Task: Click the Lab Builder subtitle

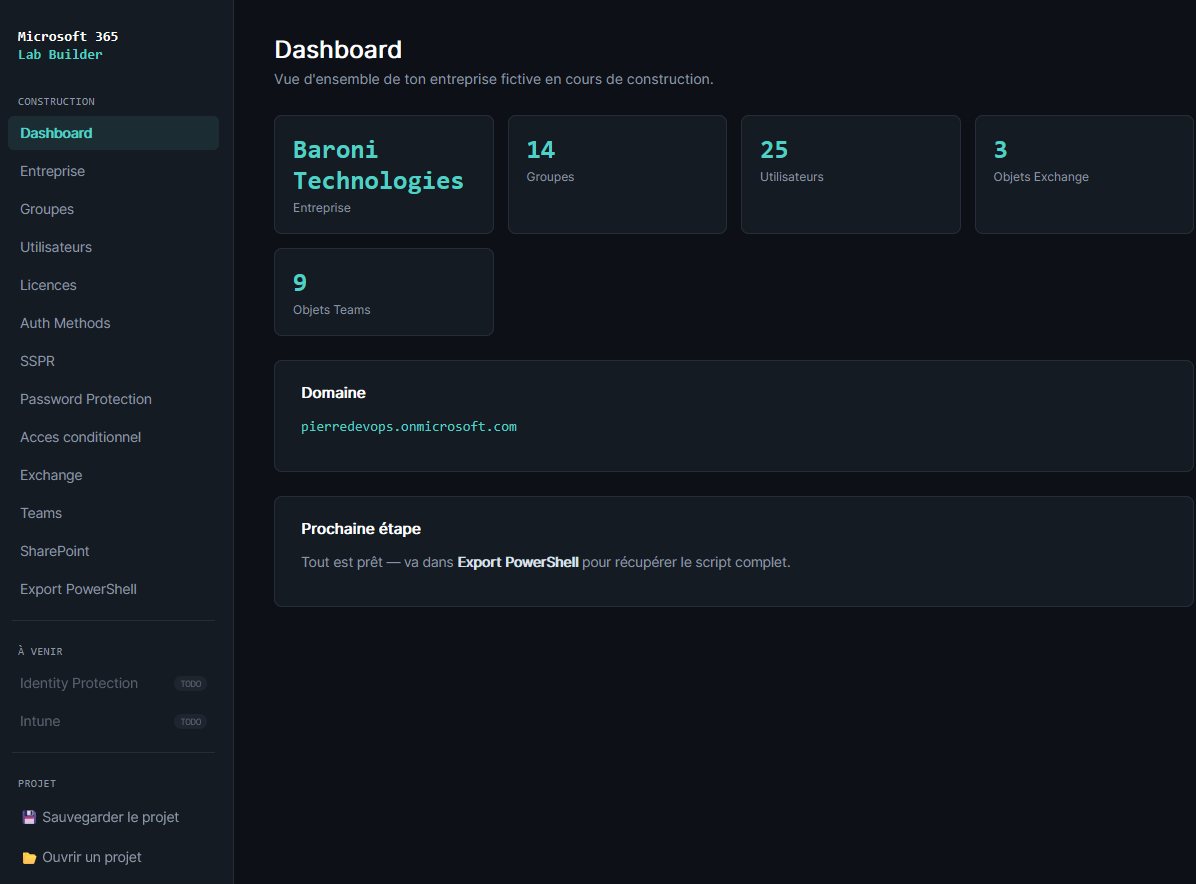Action: click(60, 54)
